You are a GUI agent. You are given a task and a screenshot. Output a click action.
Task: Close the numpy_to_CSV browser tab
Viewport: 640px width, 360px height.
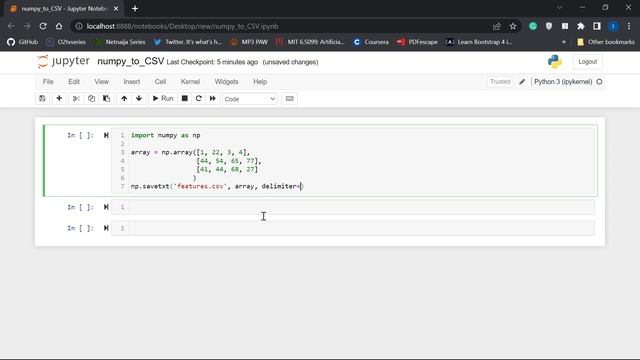116,9
